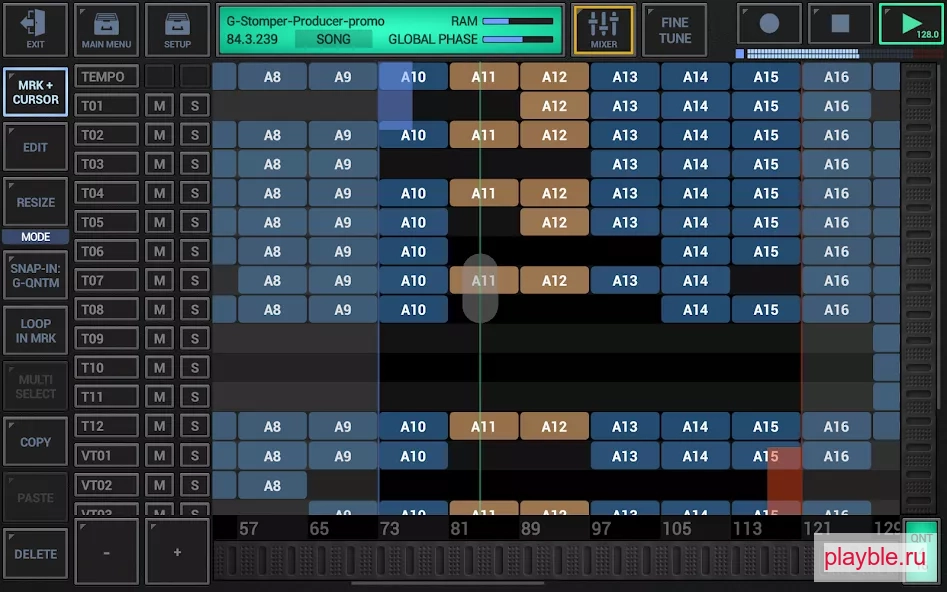The width and height of the screenshot is (947, 592).
Task: Start playback with the green play button
Action: click(911, 24)
